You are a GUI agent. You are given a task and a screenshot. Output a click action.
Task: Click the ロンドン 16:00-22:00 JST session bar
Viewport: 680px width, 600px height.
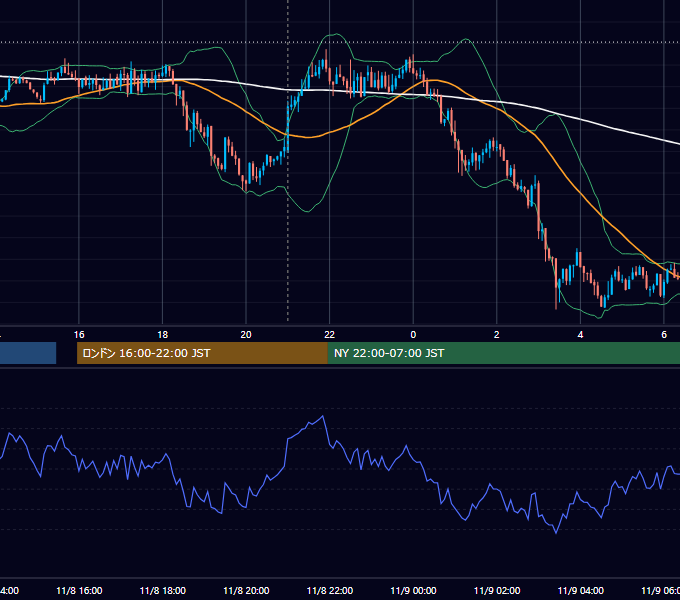(x=202, y=353)
